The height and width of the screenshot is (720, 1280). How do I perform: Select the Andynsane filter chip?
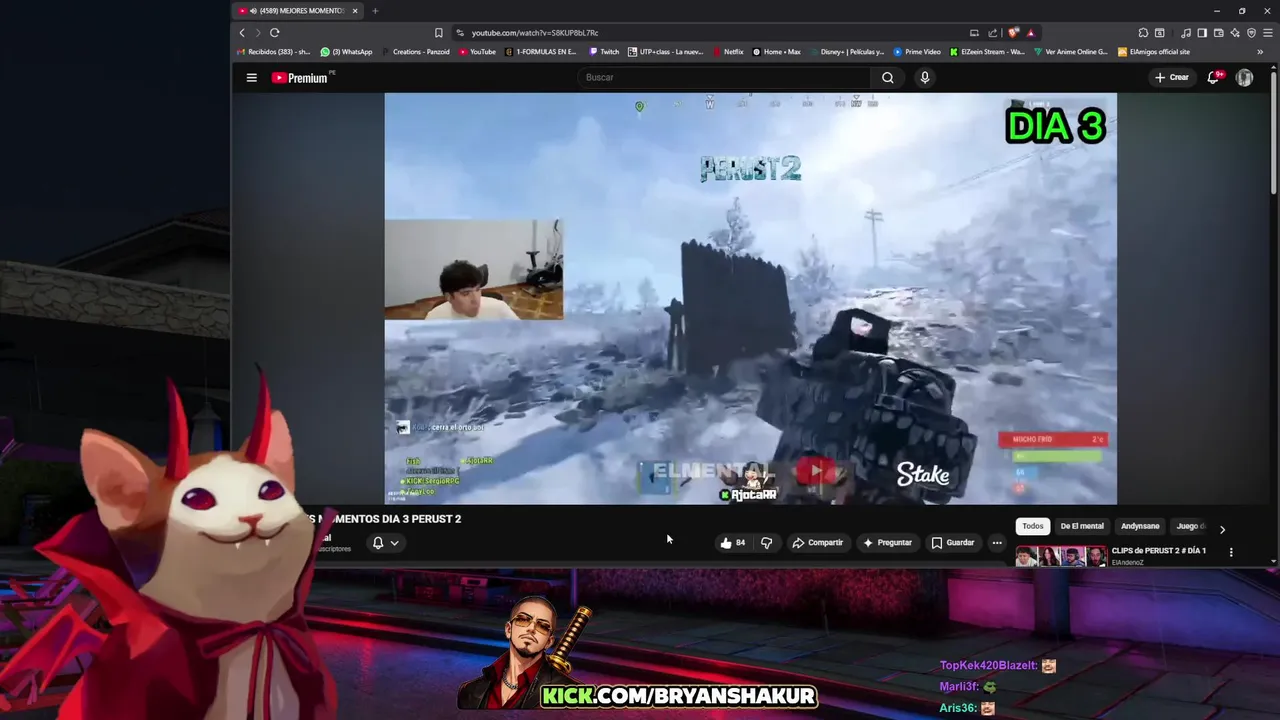[x=1140, y=526]
